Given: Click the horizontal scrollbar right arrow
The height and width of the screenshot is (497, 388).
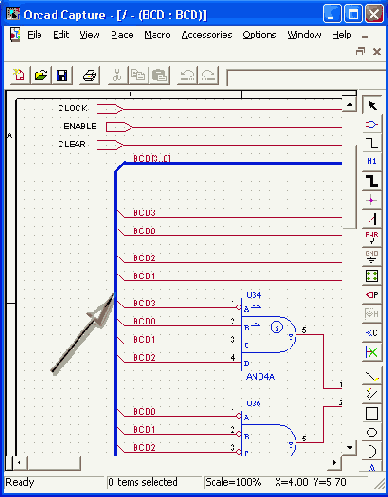Looking at the screenshot, I should [335, 463].
